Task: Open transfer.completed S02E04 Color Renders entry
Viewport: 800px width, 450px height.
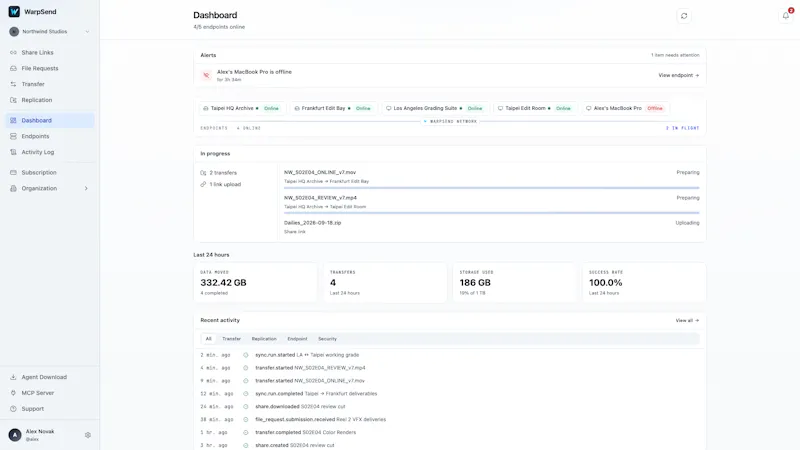Action: (449, 432)
